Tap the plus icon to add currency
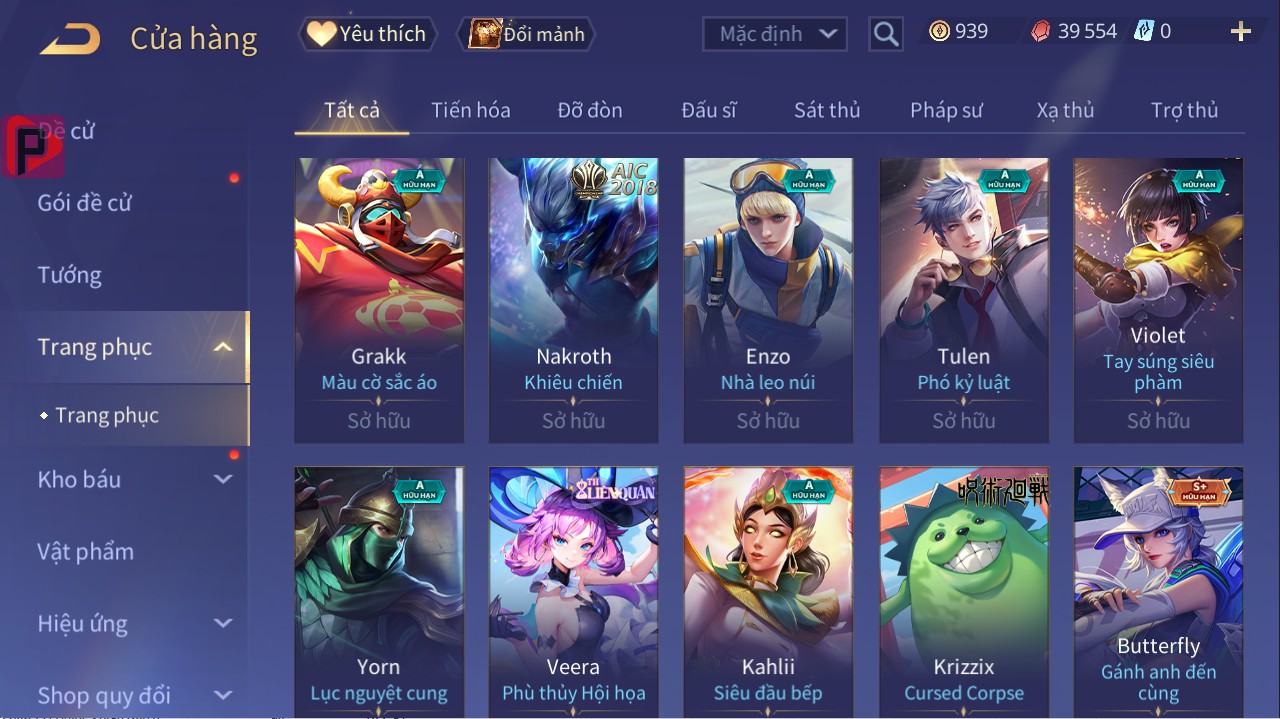This screenshot has width=1280, height=719. (x=1241, y=32)
